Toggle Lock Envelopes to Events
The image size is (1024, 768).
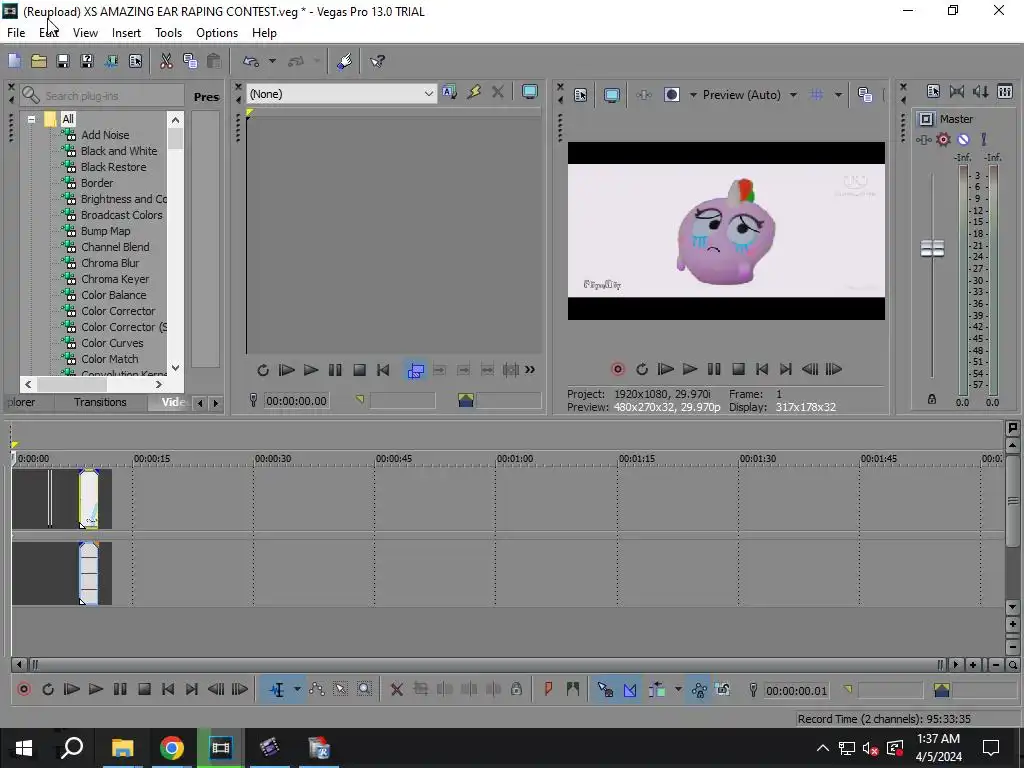point(699,689)
